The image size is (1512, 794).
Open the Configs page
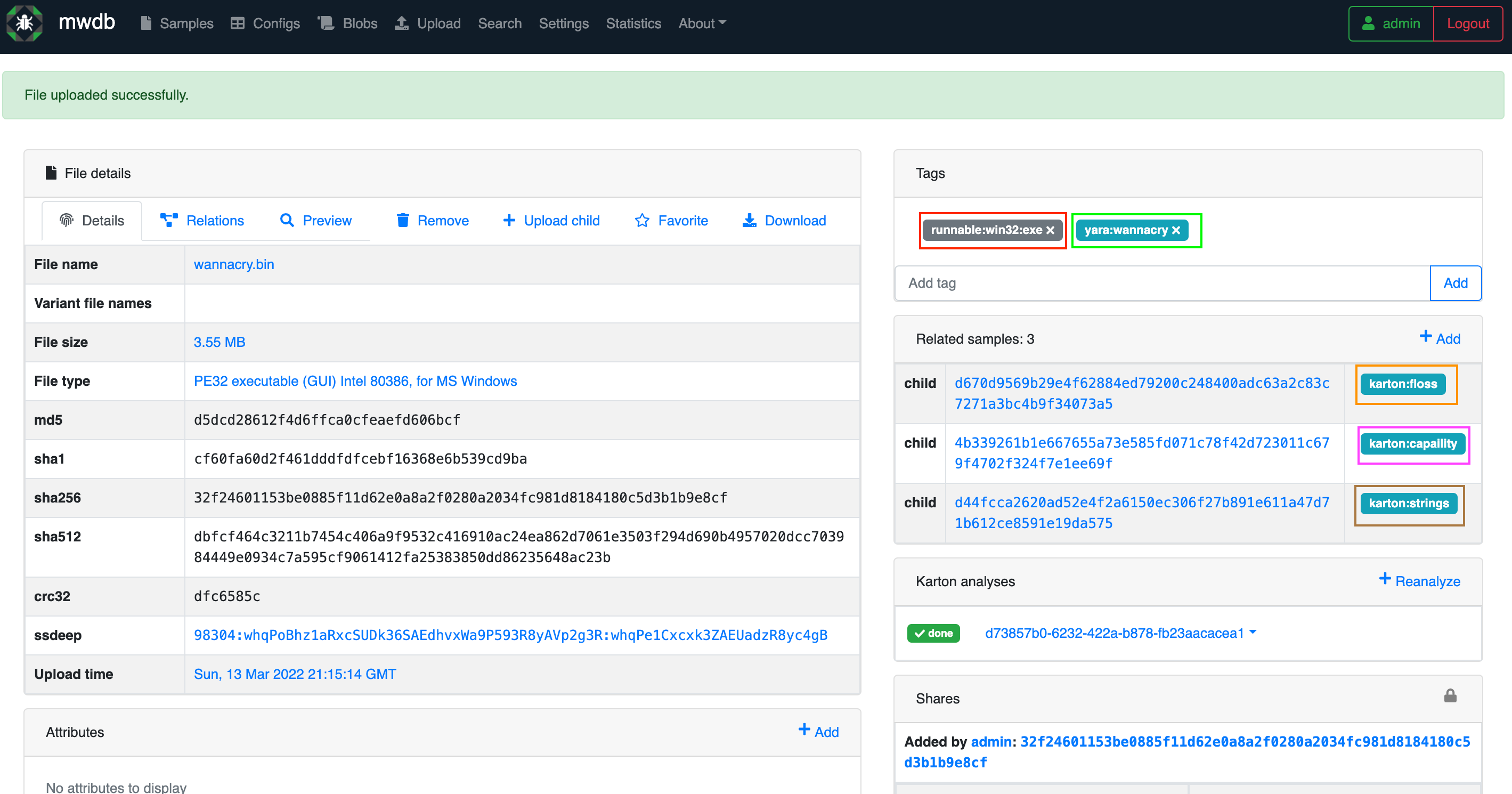(x=265, y=23)
